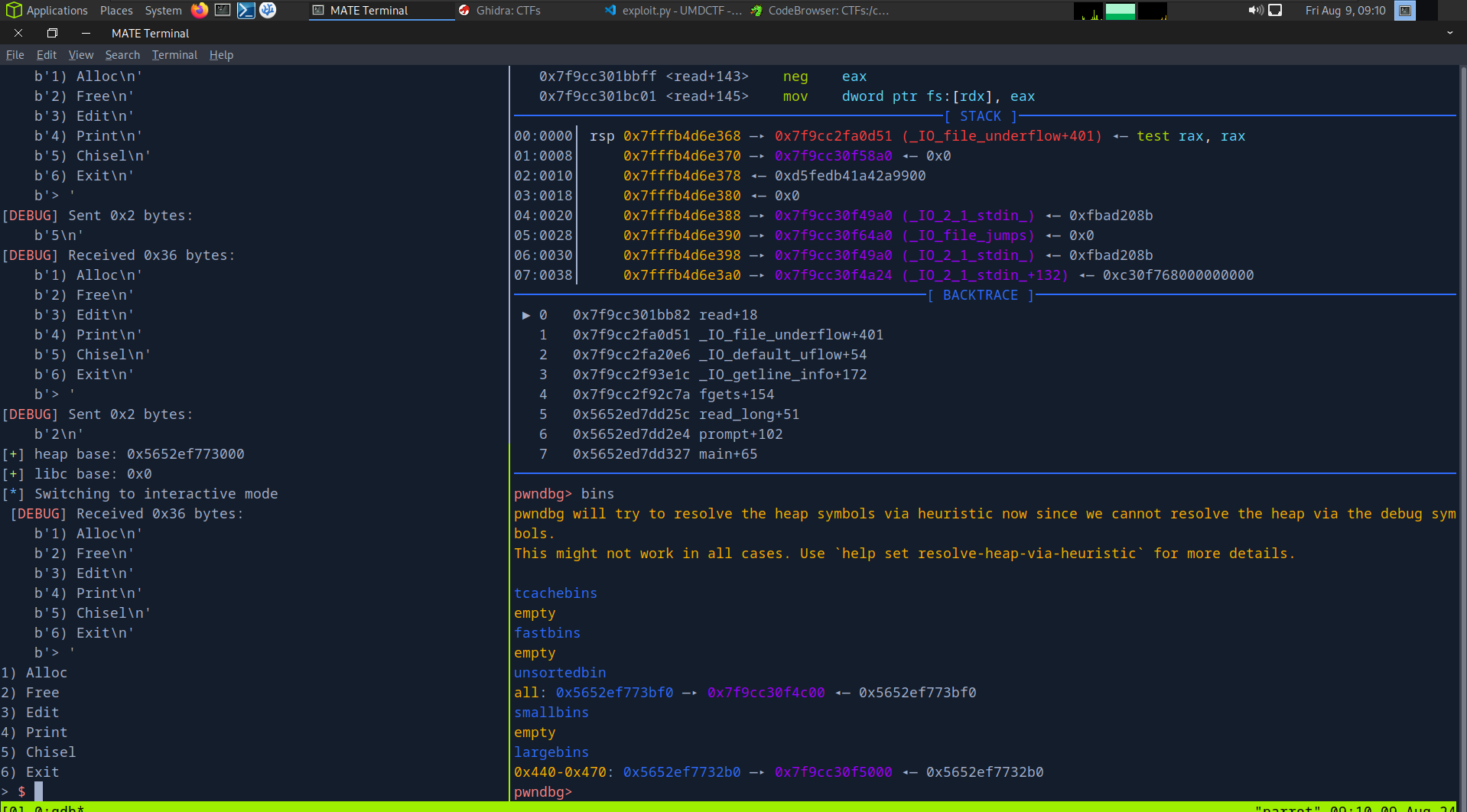This screenshot has height=812, width=1467.
Task: Select the workspace switcher terminal thumbnail
Action: (x=1405, y=11)
